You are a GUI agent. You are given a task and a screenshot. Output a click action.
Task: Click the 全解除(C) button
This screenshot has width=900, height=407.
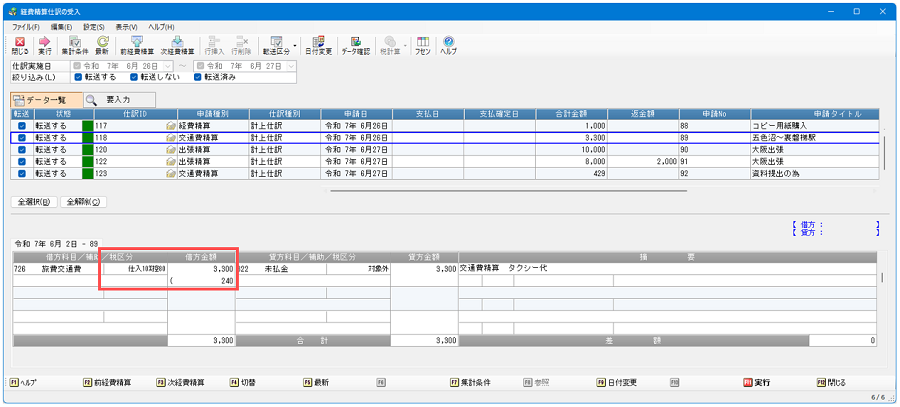click(x=83, y=202)
